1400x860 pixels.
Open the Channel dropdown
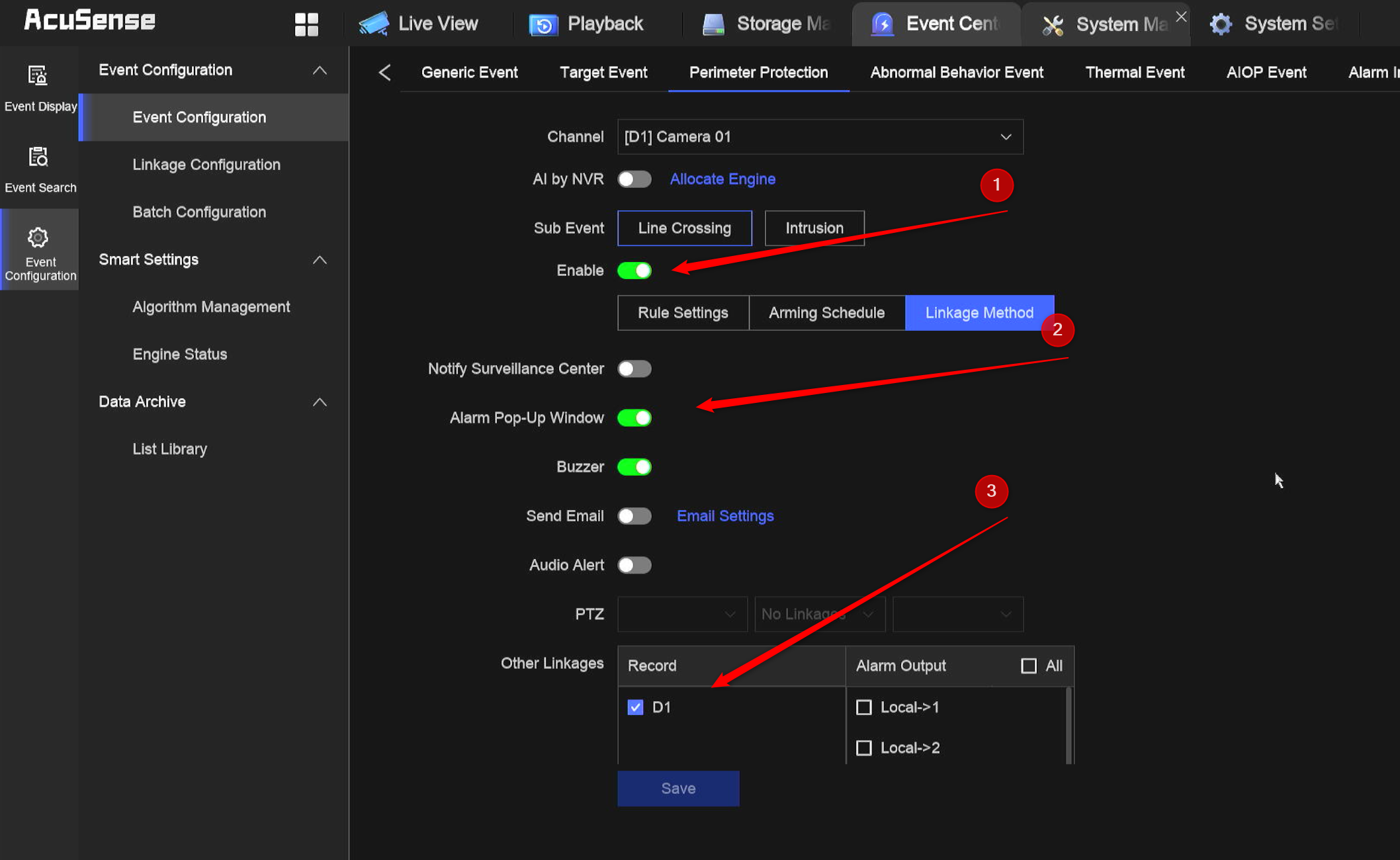point(820,137)
